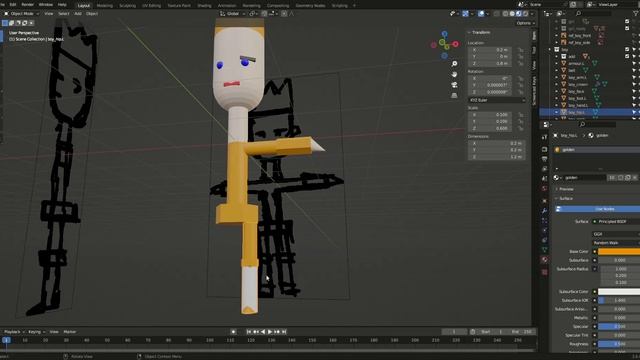The width and height of the screenshot is (640, 360).
Task: Open the World properties tab icon
Action: coord(544,189)
